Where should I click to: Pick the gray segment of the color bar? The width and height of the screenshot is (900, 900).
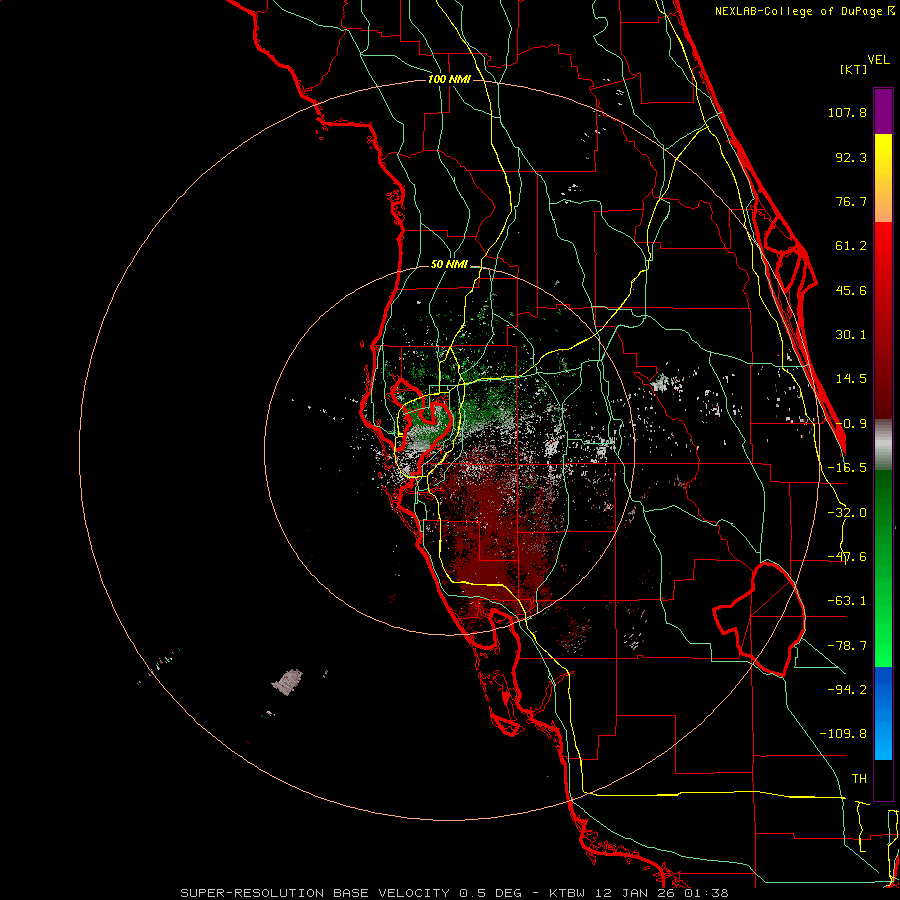pyautogui.click(x=883, y=445)
